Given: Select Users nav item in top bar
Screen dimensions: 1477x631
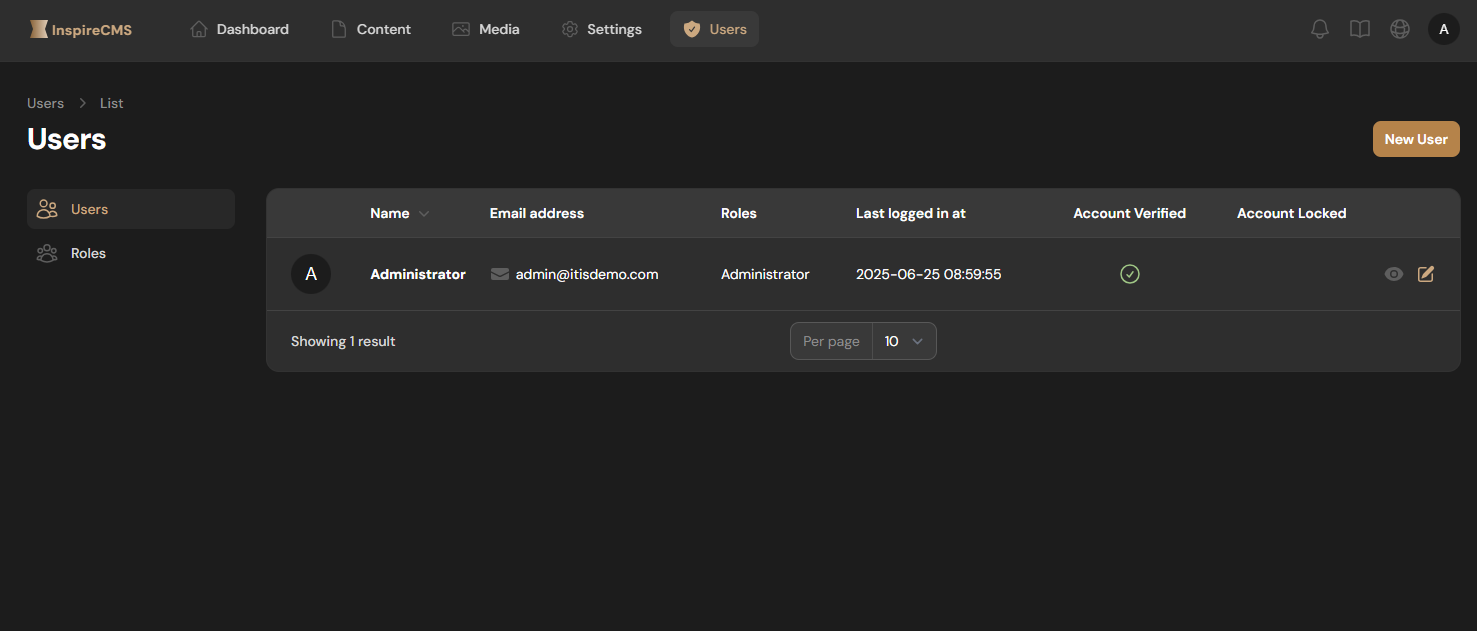Looking at the screenshot, I should (714, 29).
